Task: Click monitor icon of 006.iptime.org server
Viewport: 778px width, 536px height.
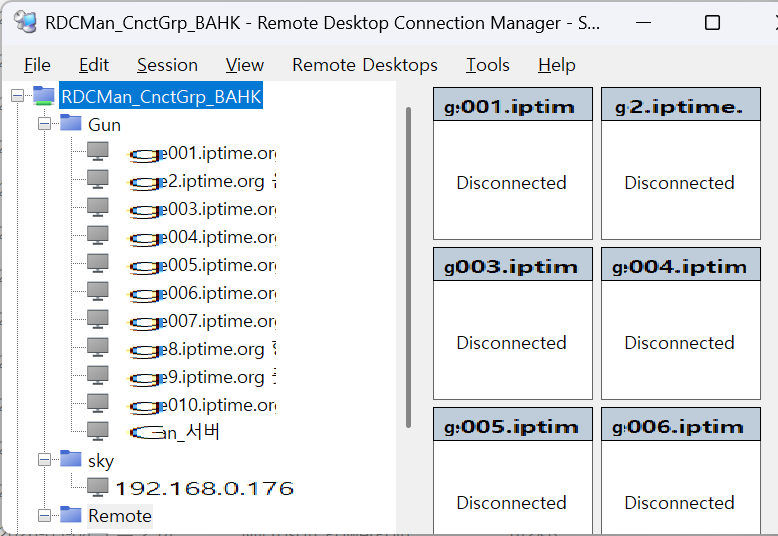Action: [x=98, y=291]
